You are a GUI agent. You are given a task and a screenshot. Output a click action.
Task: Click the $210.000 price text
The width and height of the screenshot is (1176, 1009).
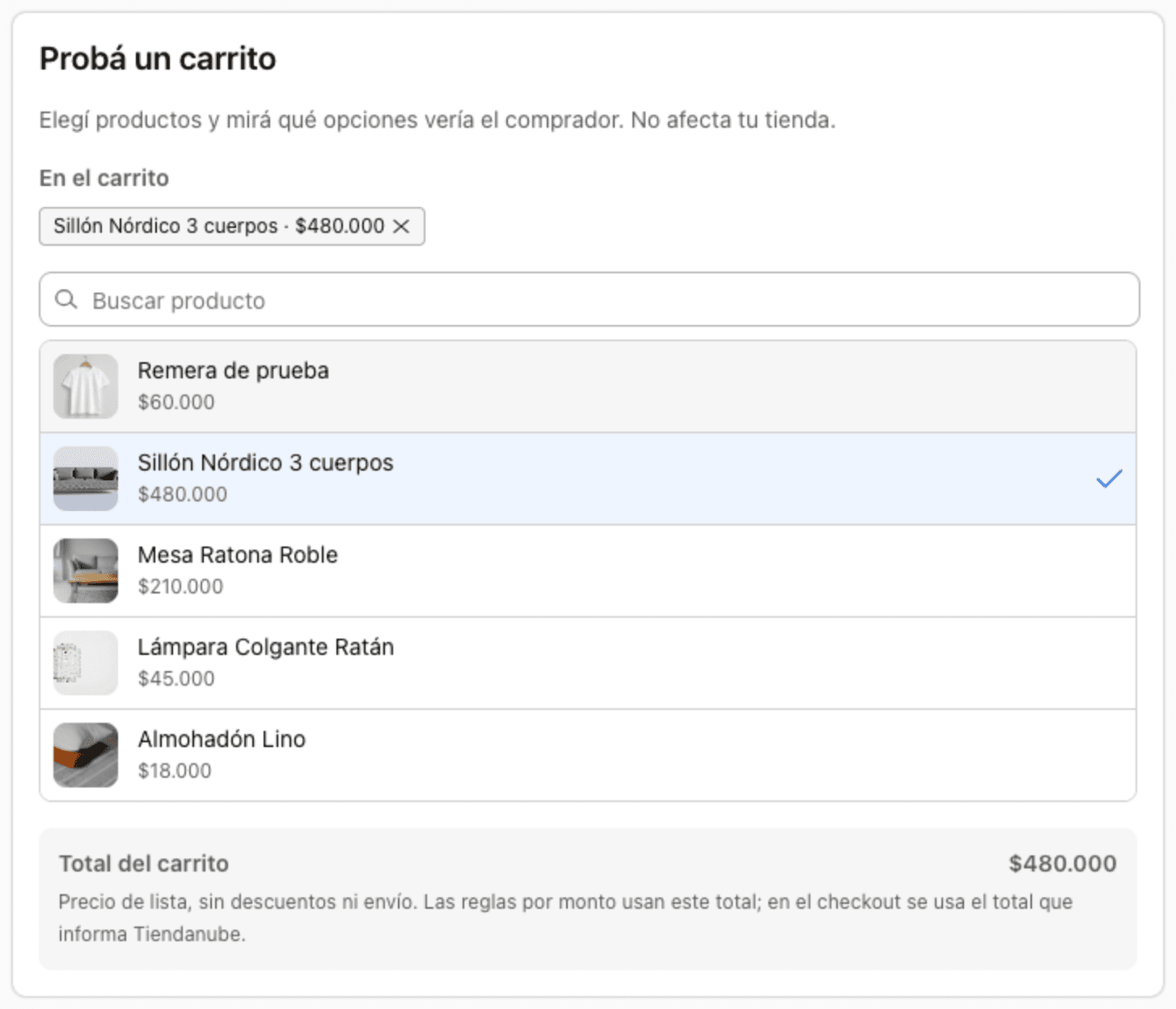180,586
